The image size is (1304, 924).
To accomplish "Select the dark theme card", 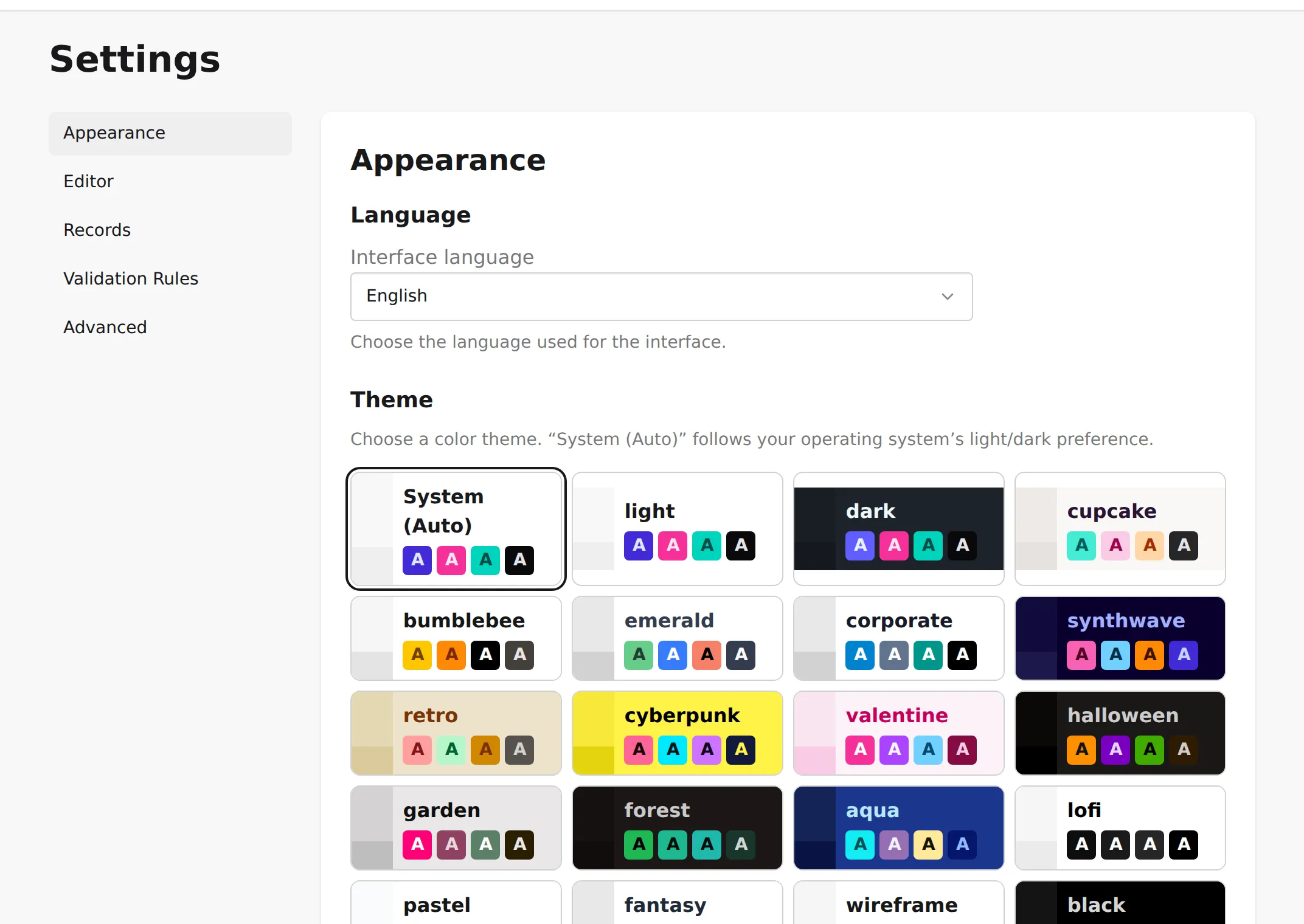I will coord(899,529).
